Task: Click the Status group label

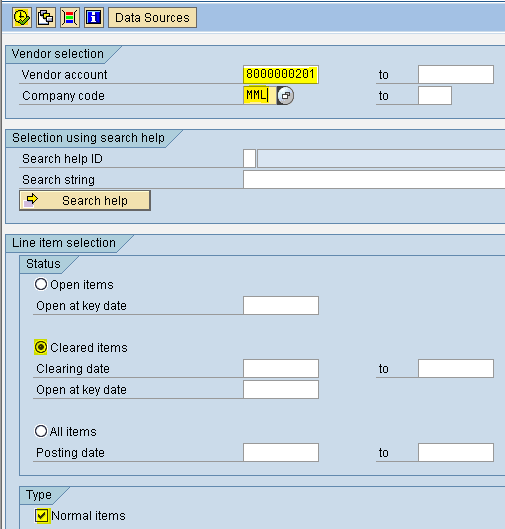Action: coord(43,264)
